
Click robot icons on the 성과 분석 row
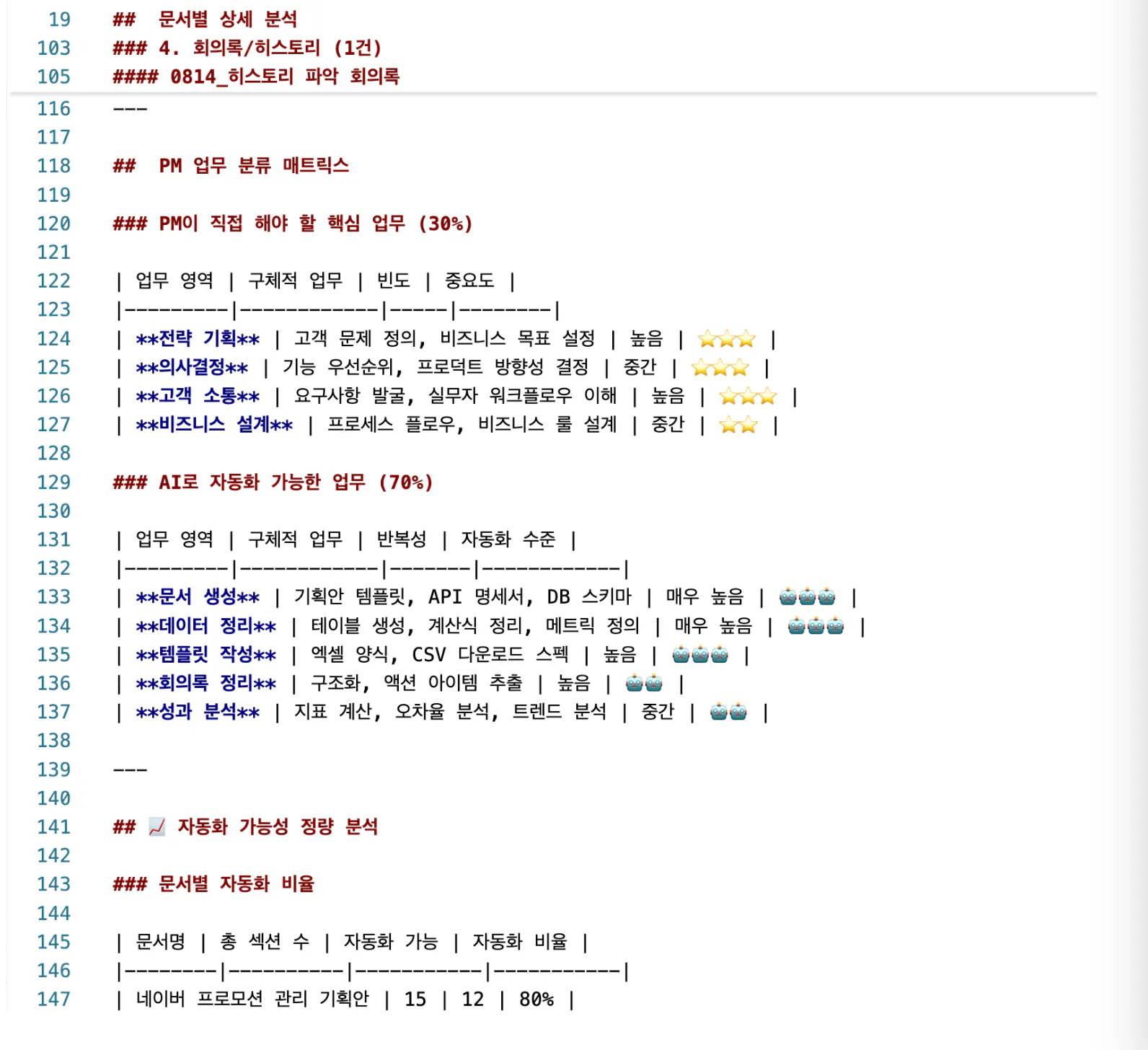(x=728, y=712)
